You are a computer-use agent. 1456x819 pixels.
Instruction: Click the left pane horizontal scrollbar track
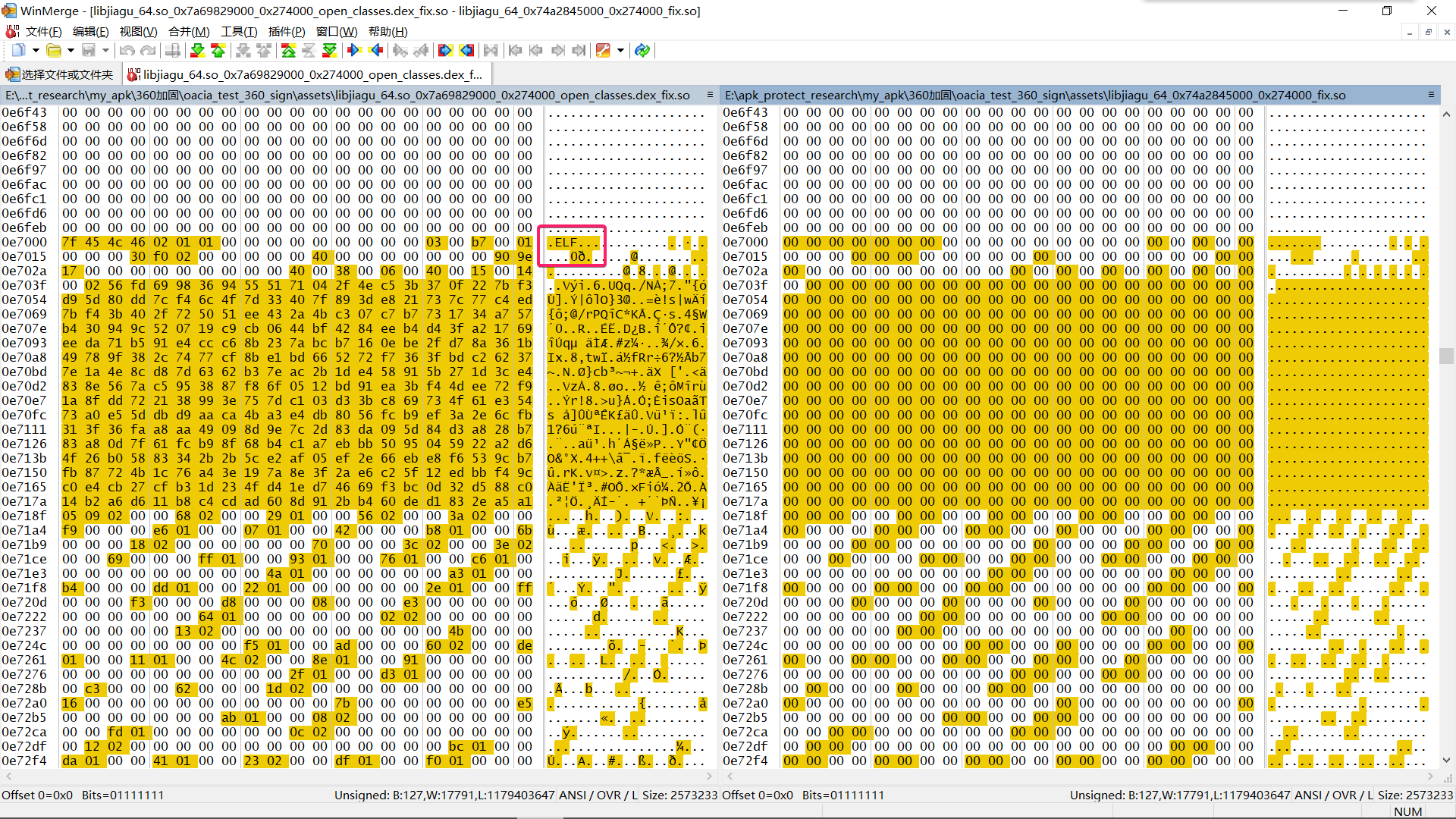pyautogui.click(x=356, y=777)
